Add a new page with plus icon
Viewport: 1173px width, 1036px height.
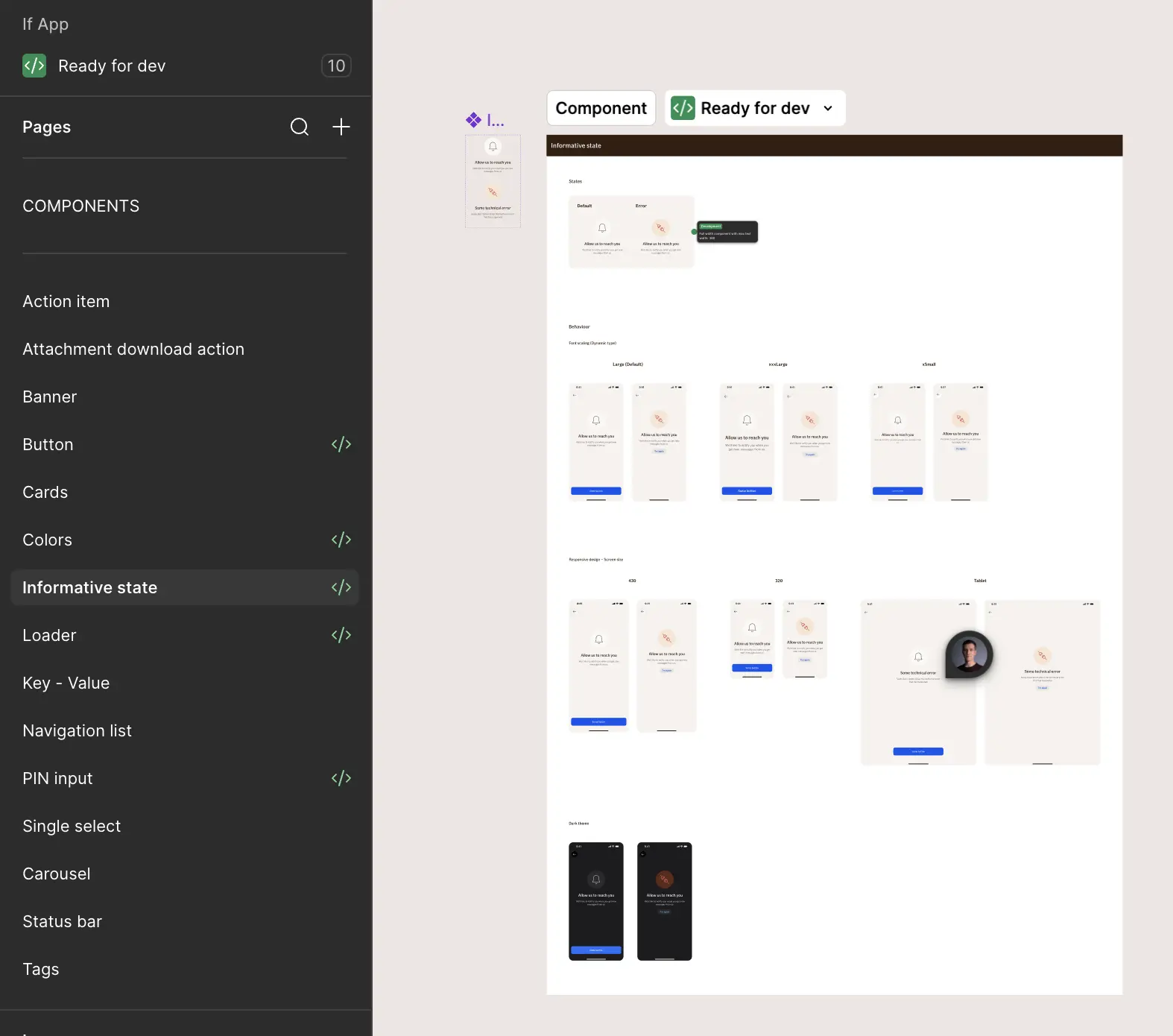click(341, 127)
